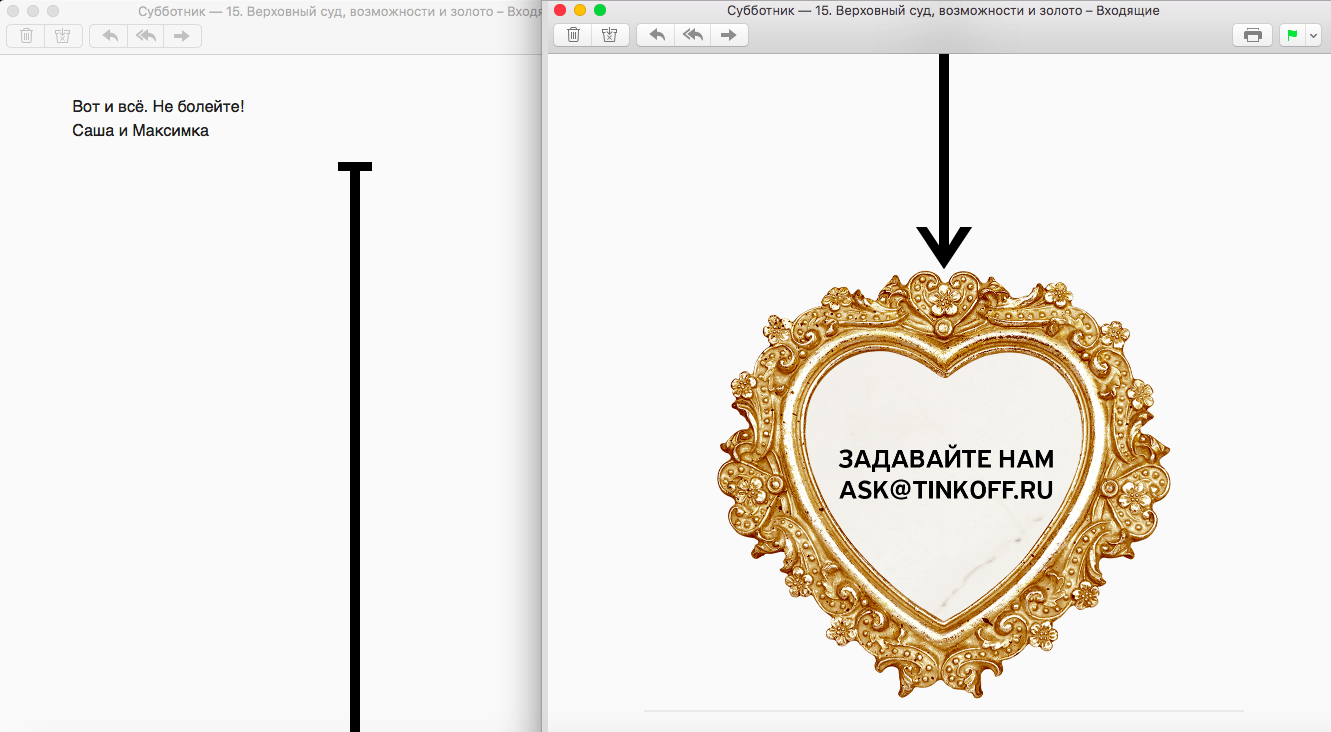Delete message in background Mail window
The image size is (1331, 732).
(x=26, y=36)
